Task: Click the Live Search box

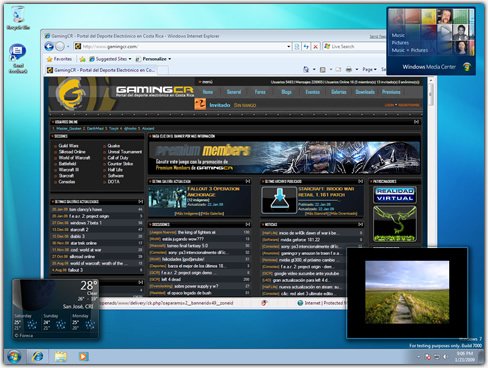Action: pyautogui.click(x=355, y=47)
